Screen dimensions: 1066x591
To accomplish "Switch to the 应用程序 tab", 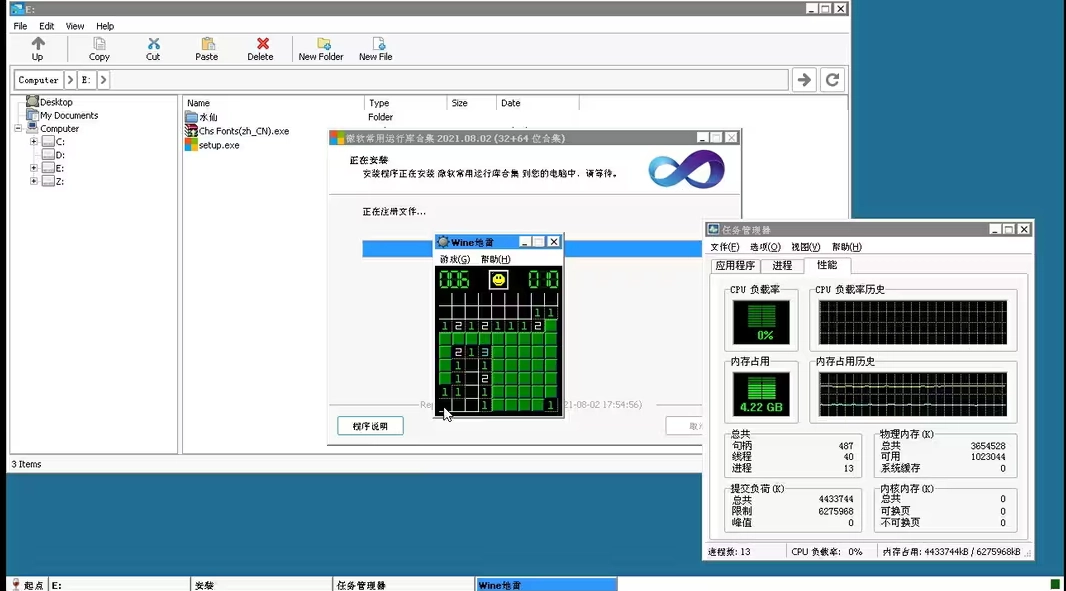I will 735,266.
